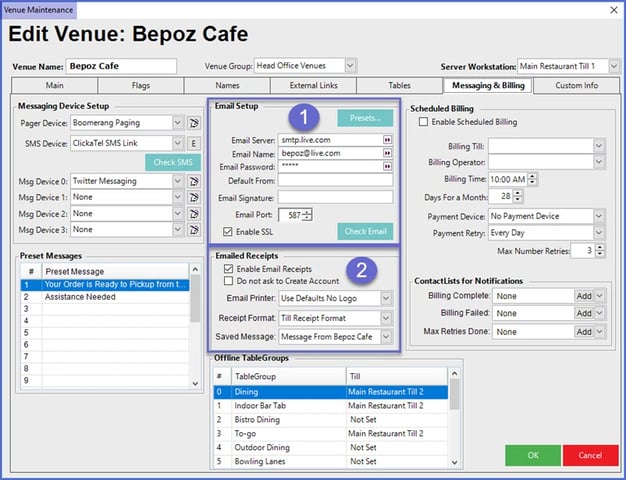Open the Custom Info tab
The width and height of the screenshot is (626, 480).
point(577,86)
